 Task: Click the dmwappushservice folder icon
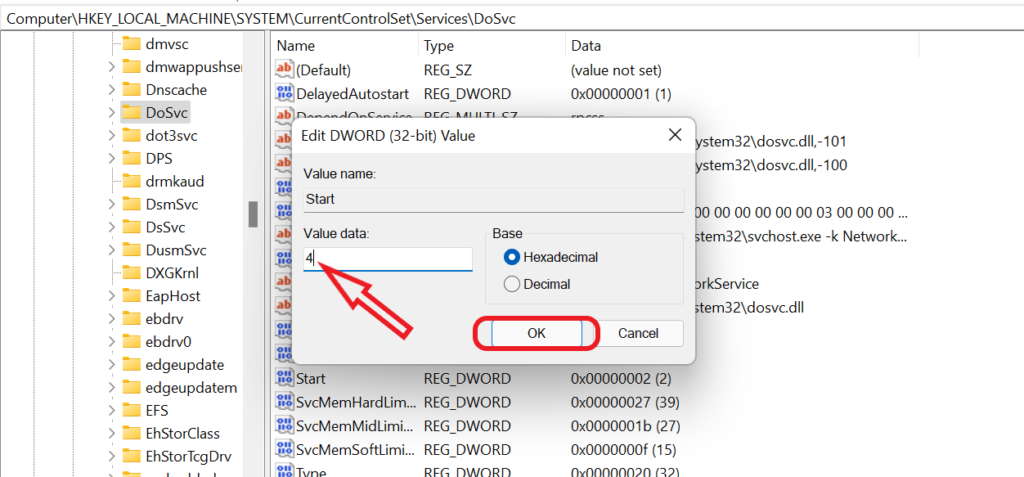(x=131, y=67)
